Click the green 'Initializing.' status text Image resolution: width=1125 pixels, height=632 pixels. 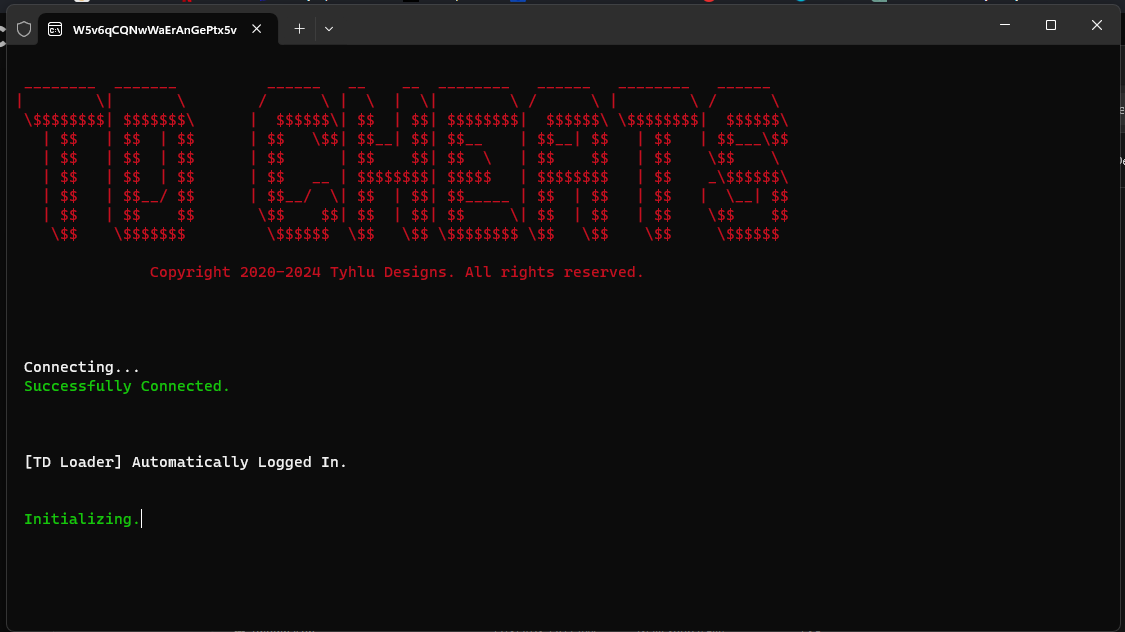pos(82,519)
